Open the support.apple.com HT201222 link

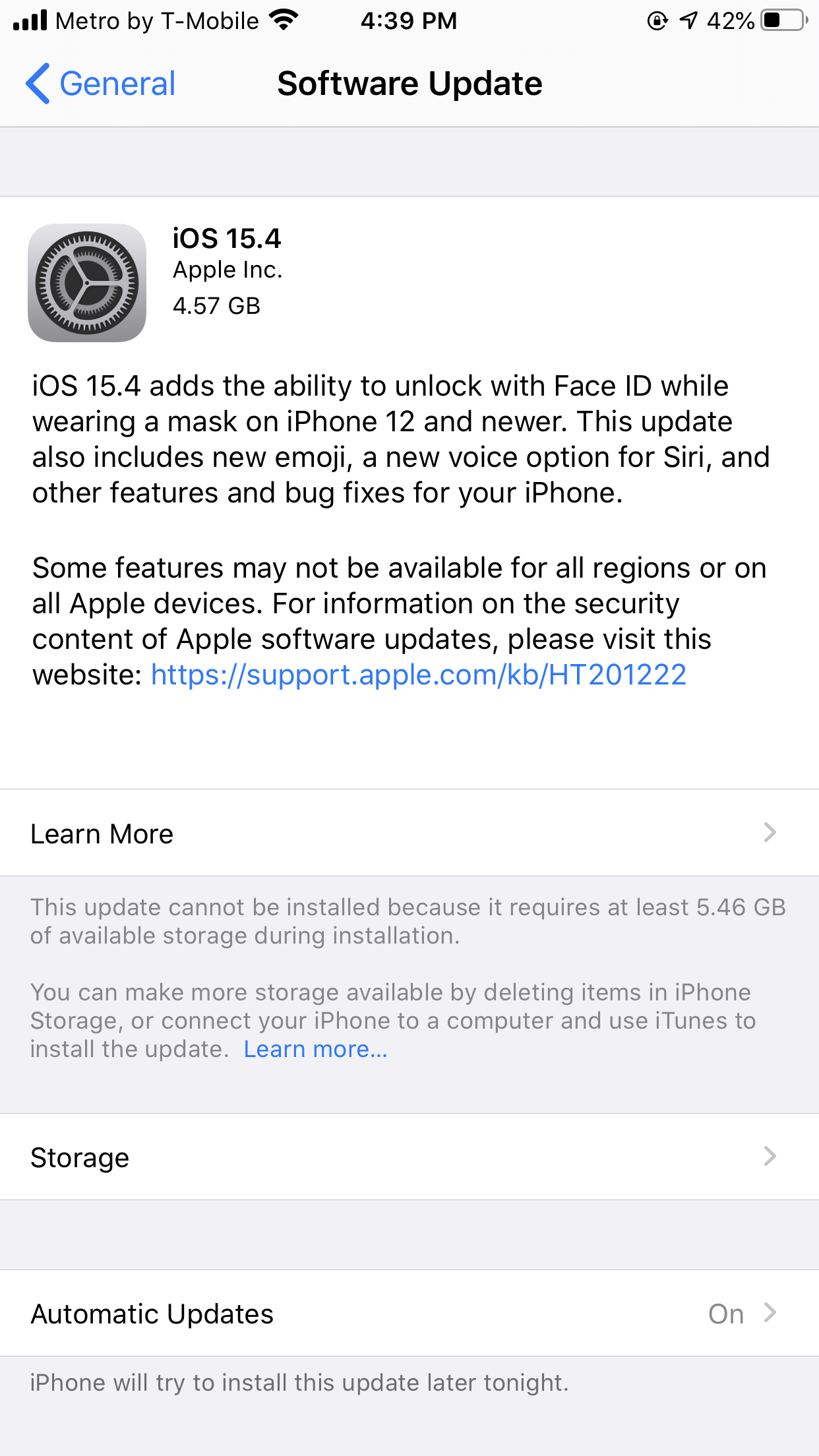click(x=419, y=675)
